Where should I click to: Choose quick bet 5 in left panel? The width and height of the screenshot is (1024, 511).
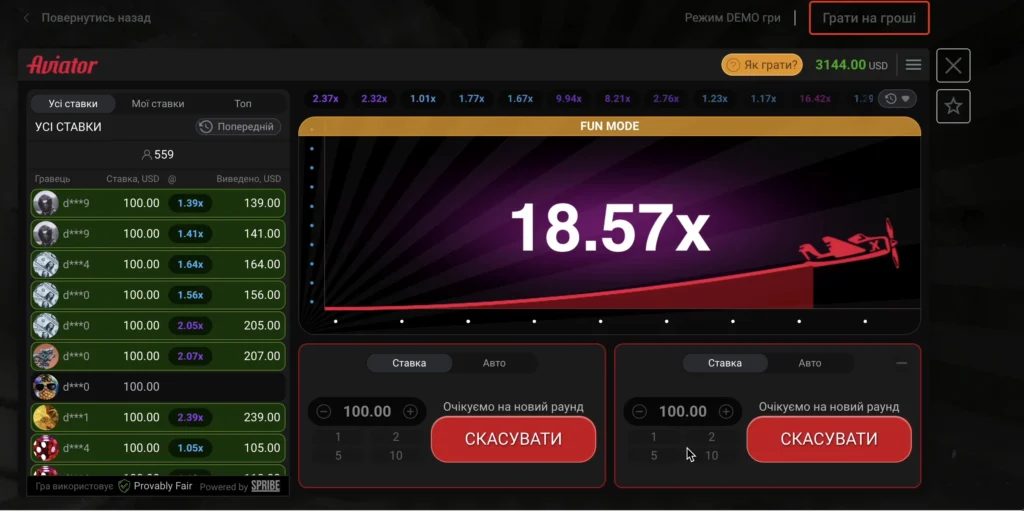pyautogui.click(x=338, y=455)
